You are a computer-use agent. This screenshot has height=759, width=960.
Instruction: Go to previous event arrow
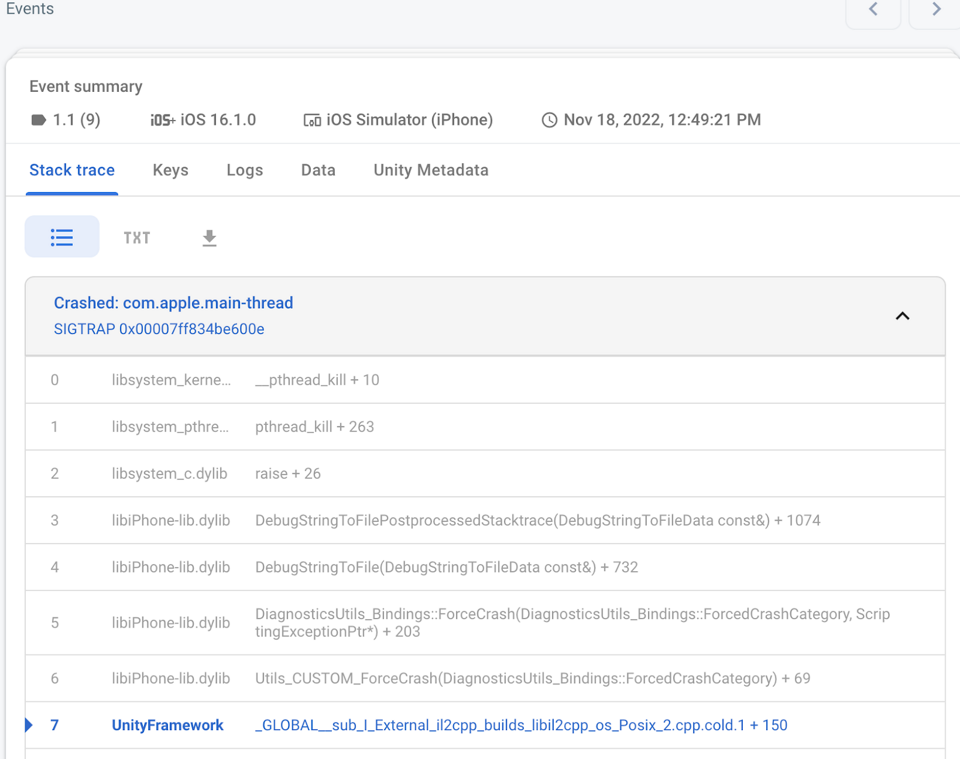coord(873,10)
